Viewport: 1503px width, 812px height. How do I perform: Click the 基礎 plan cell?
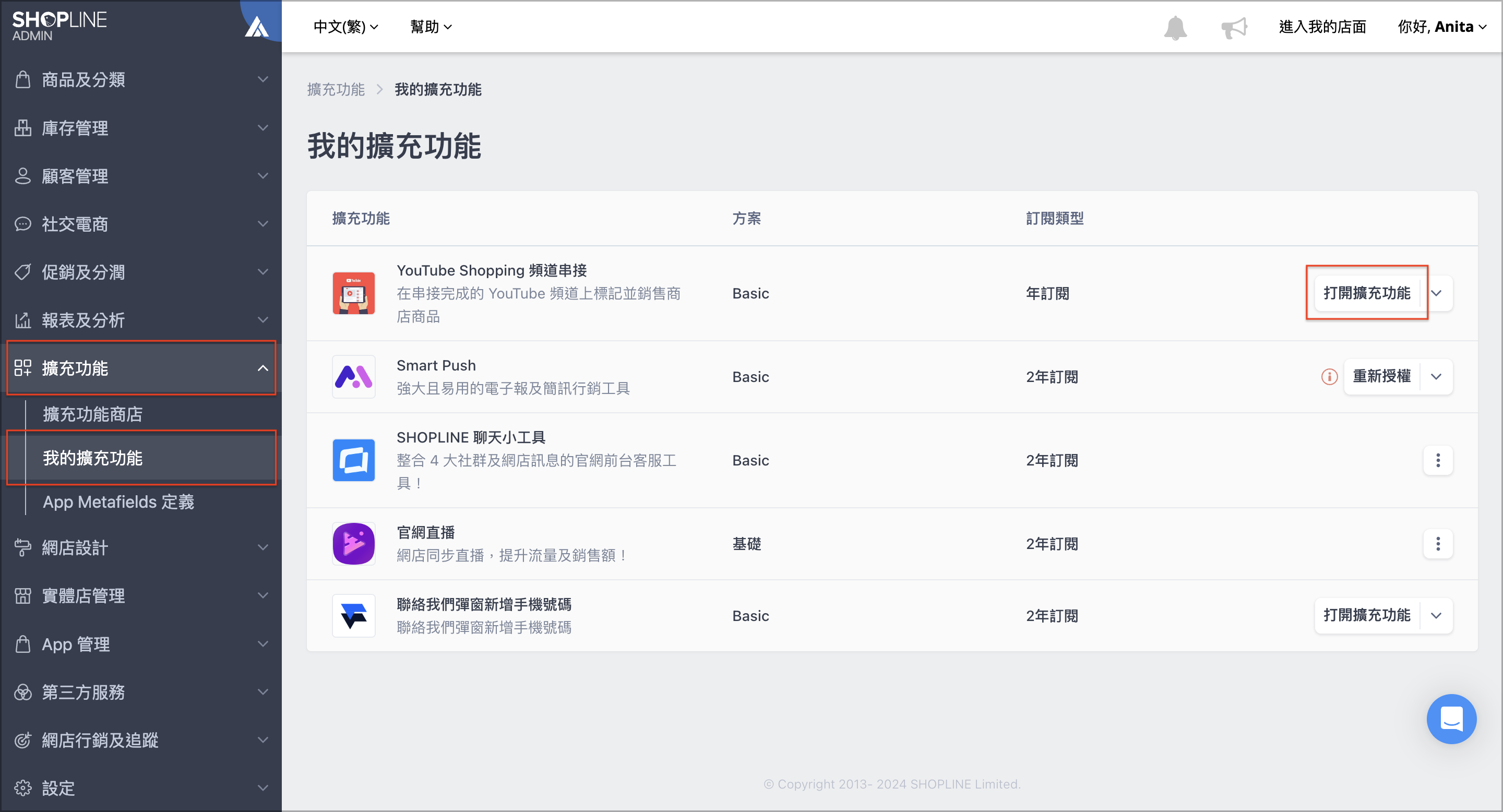[x=746, y=544]
